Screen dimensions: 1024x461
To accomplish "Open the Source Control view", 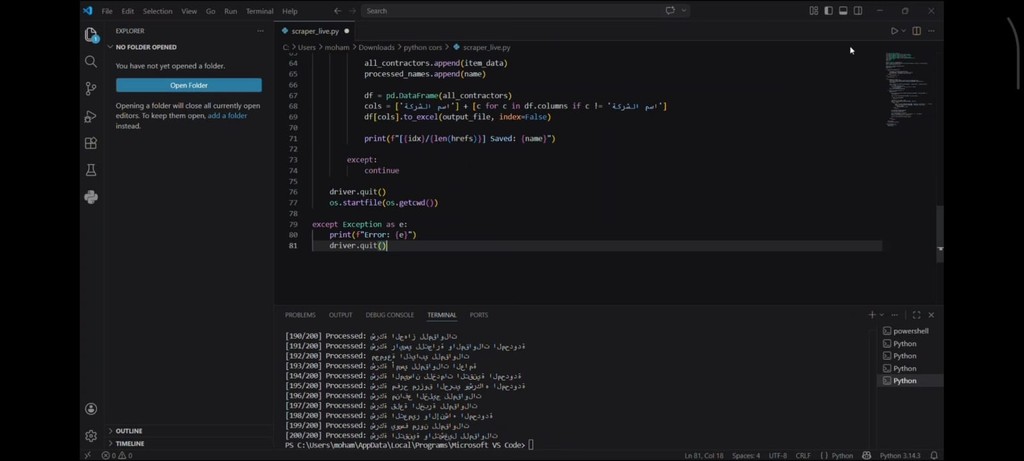I will 91,89.
